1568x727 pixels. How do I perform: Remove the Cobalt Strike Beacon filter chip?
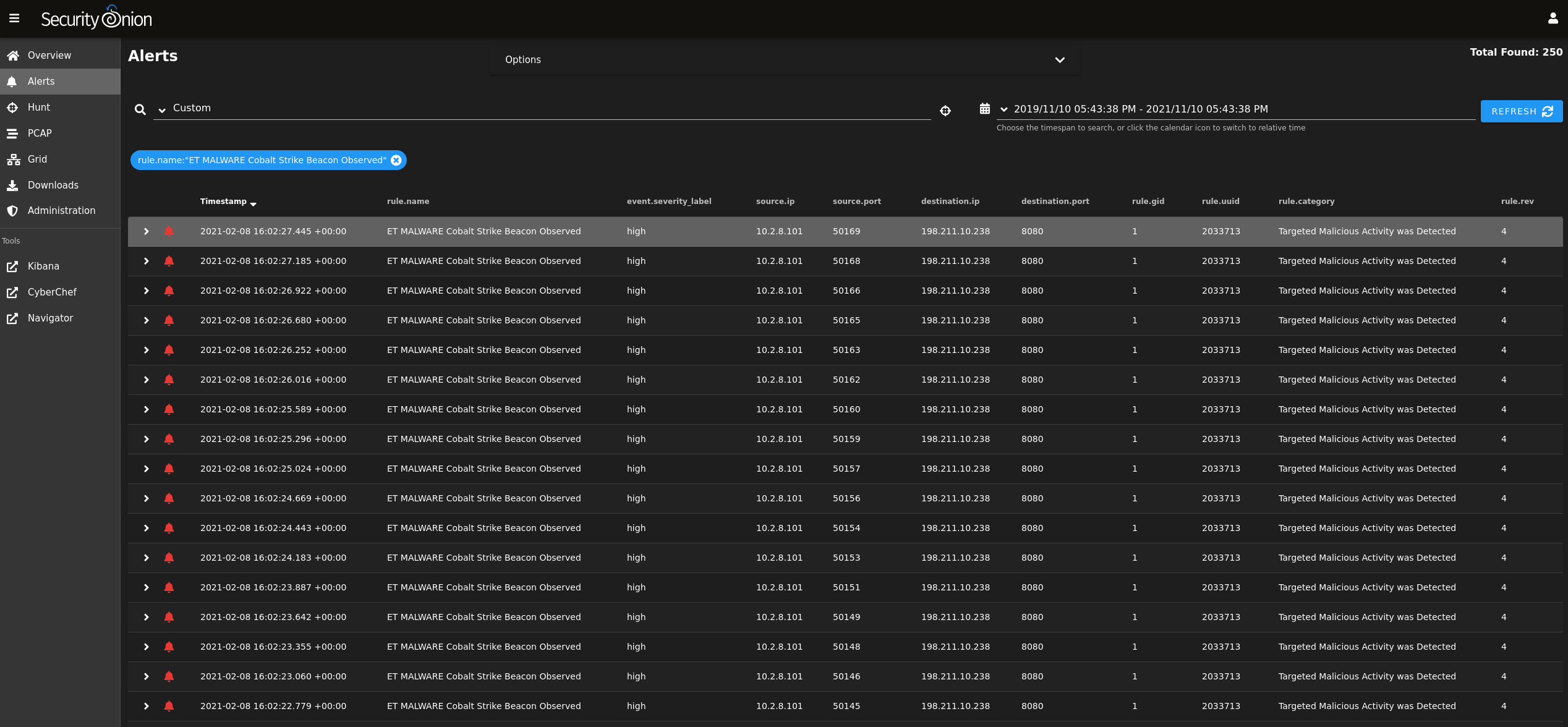point(396,160)
